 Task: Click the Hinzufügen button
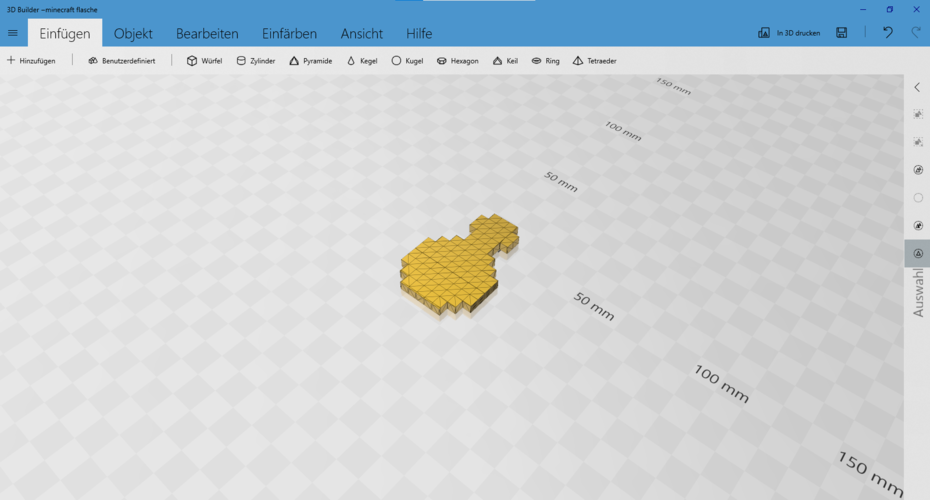click(x=31, y=60)
